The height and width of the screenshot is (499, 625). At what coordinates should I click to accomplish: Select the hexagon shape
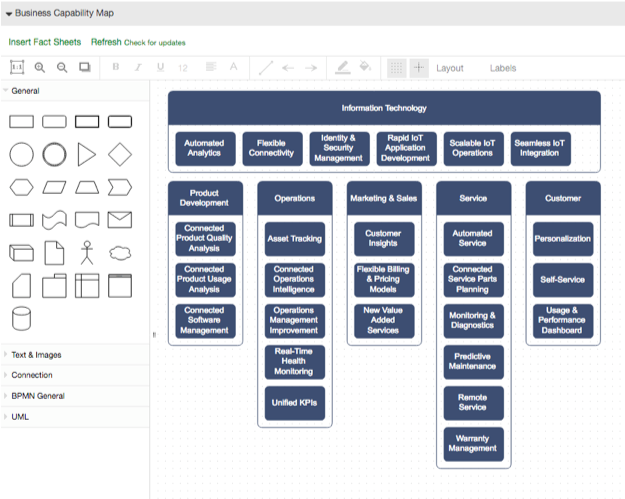pos(22,187)
